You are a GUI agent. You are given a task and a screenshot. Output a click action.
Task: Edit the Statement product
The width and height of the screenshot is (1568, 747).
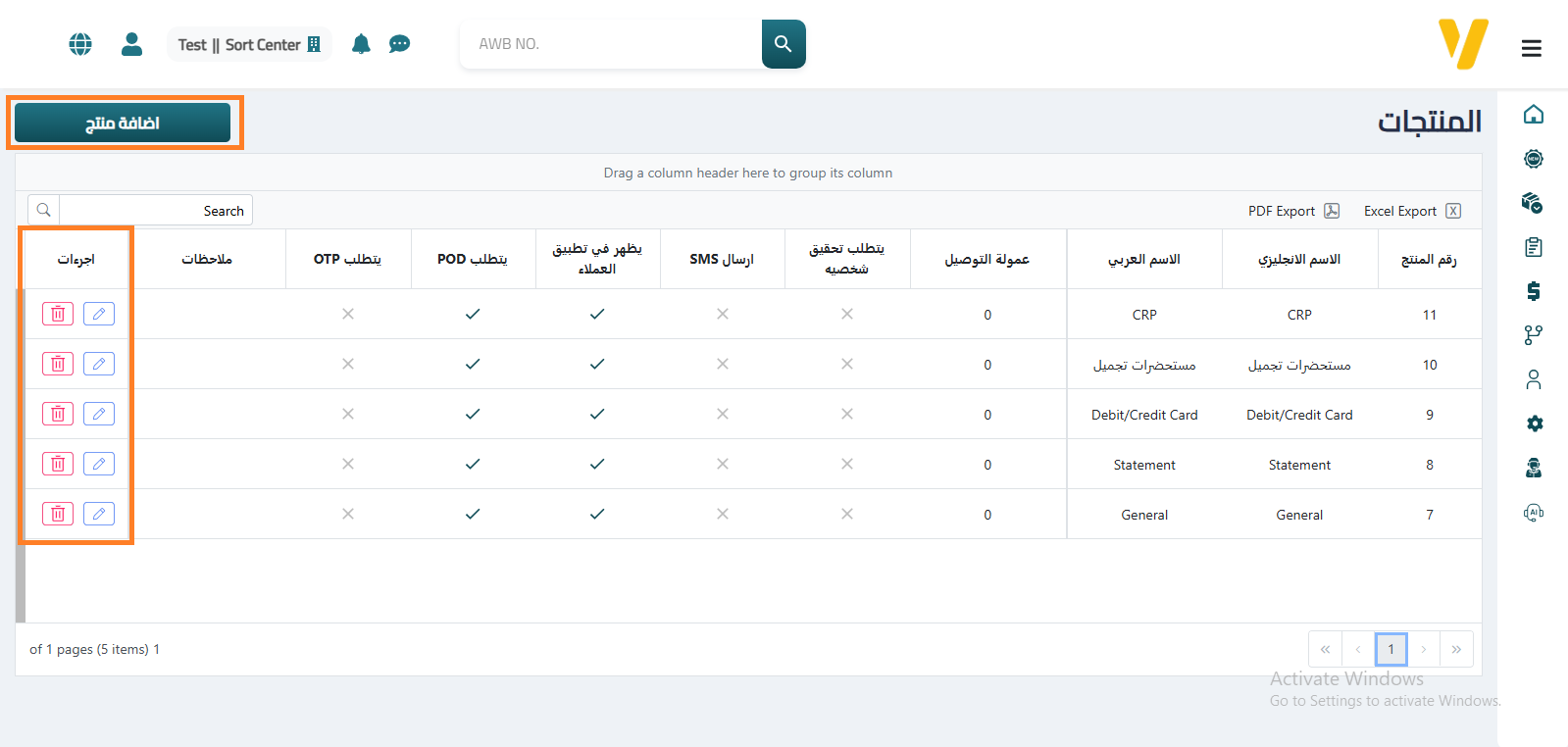pos(99,464)
